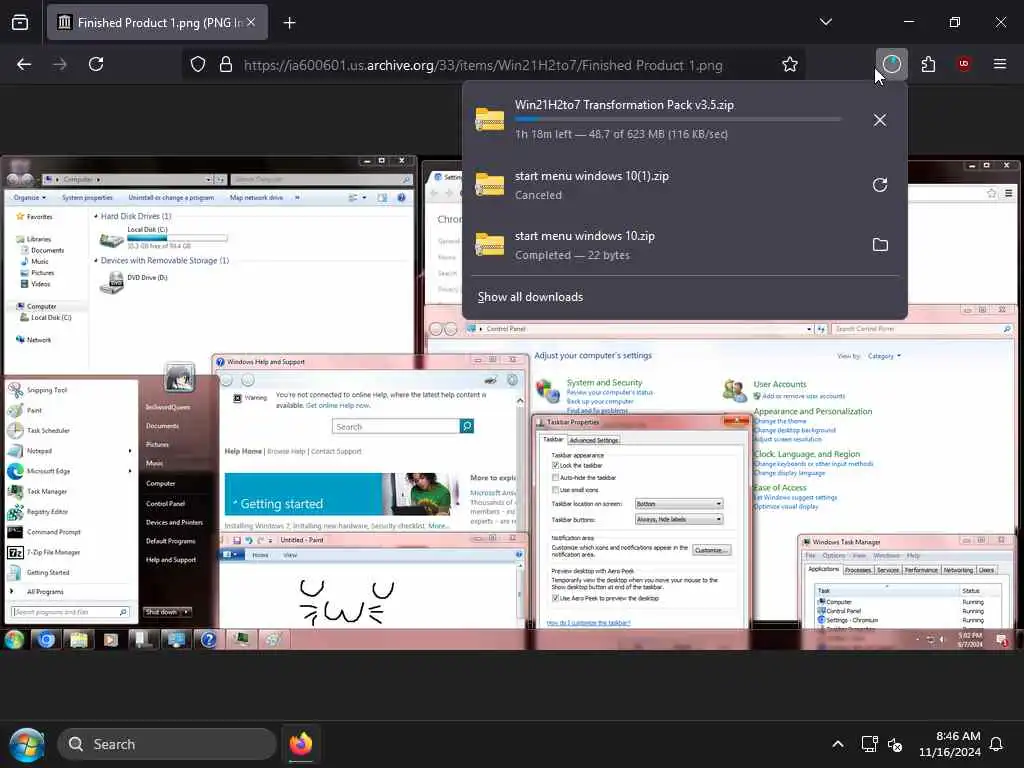Open the View by Category dropdown

pyautogui.click(x=884, y=356)
